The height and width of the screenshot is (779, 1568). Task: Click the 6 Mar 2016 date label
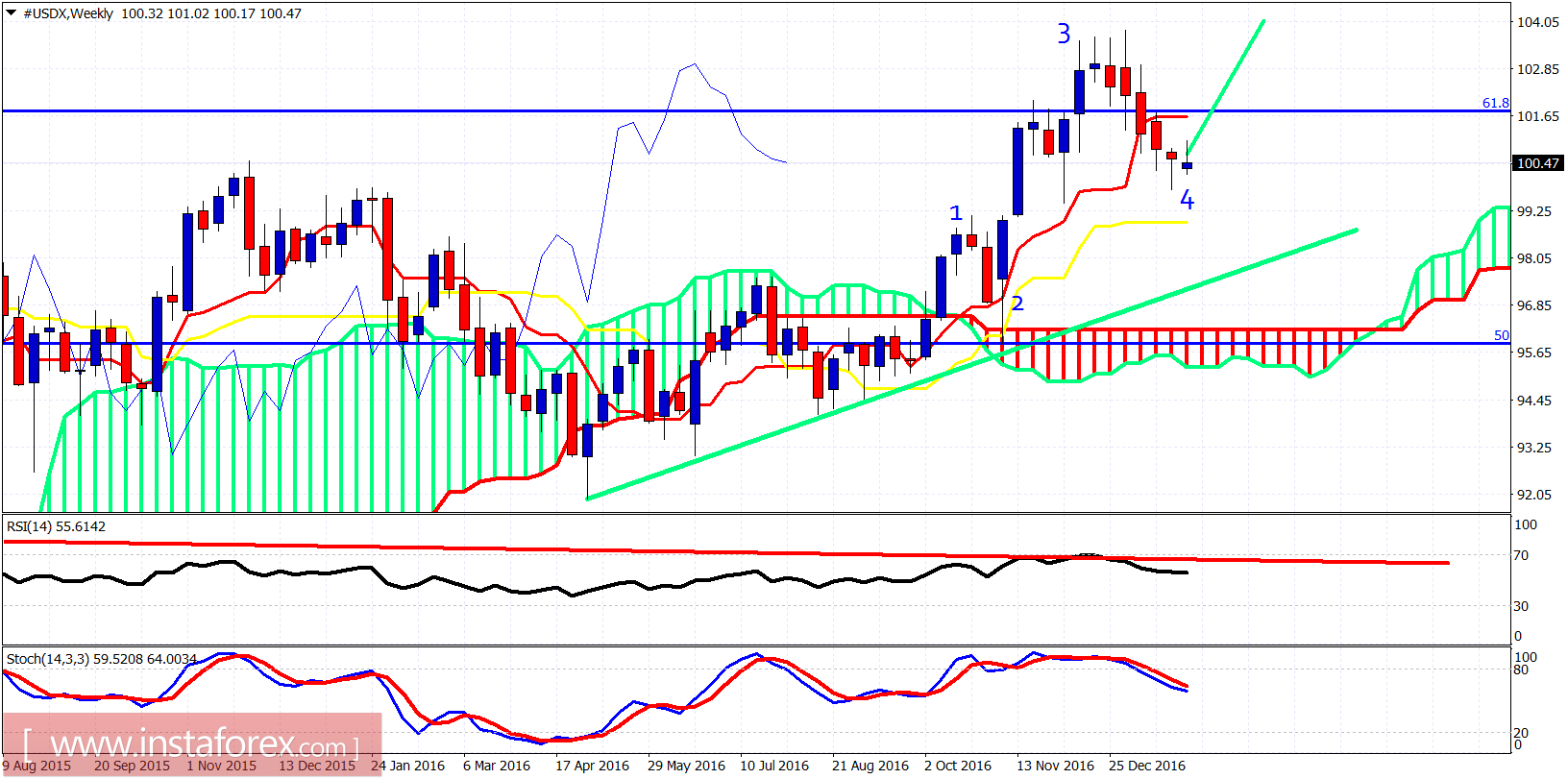point(497,766)
